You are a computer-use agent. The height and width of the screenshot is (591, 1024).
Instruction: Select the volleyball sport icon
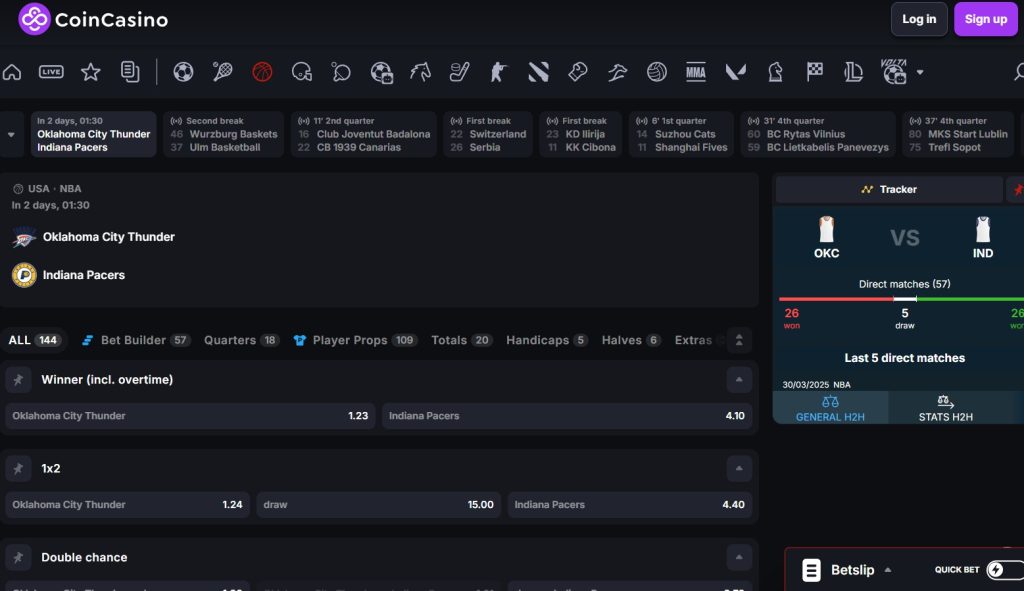tap(657, 72)
